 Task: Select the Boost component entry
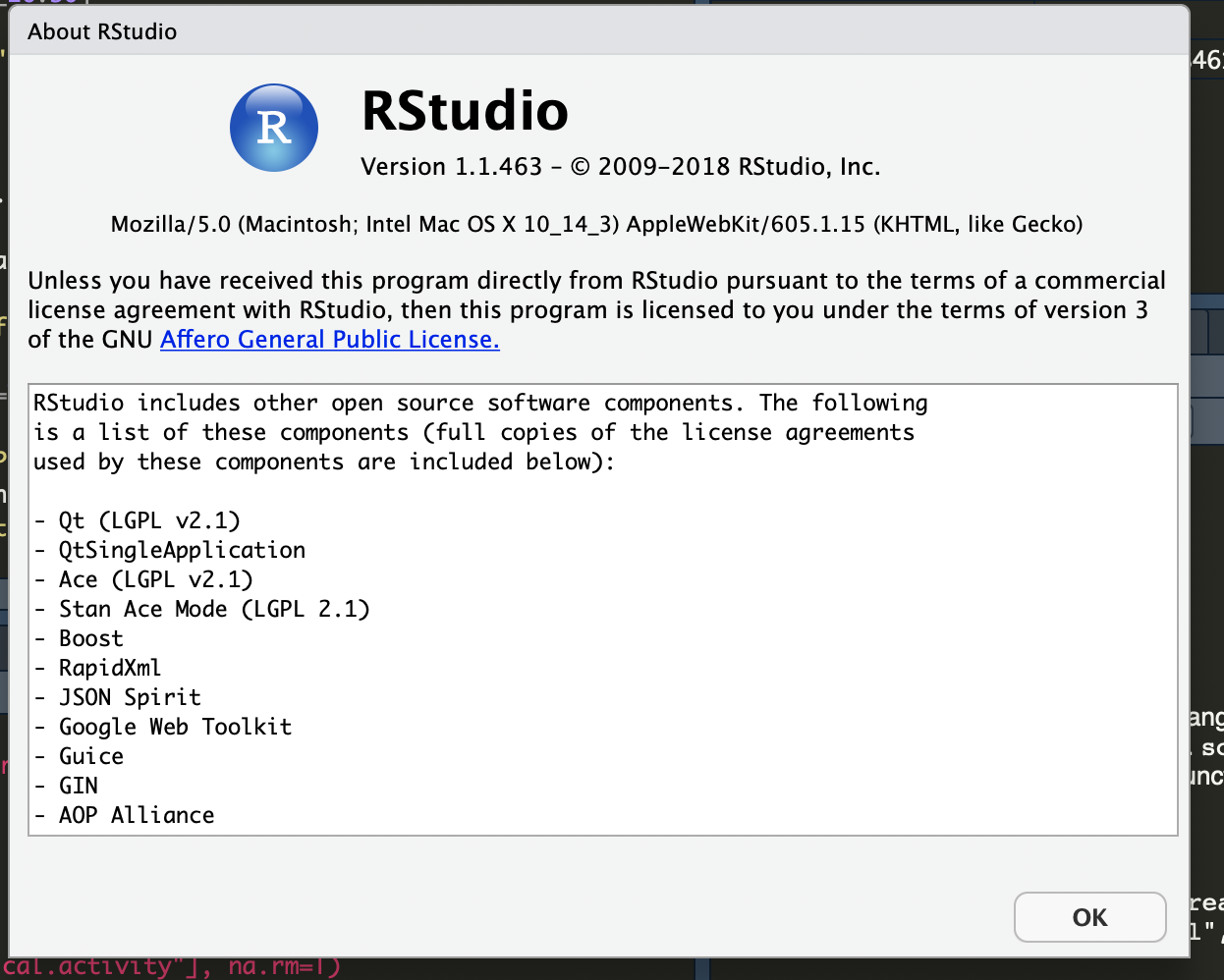coord(90,638)
